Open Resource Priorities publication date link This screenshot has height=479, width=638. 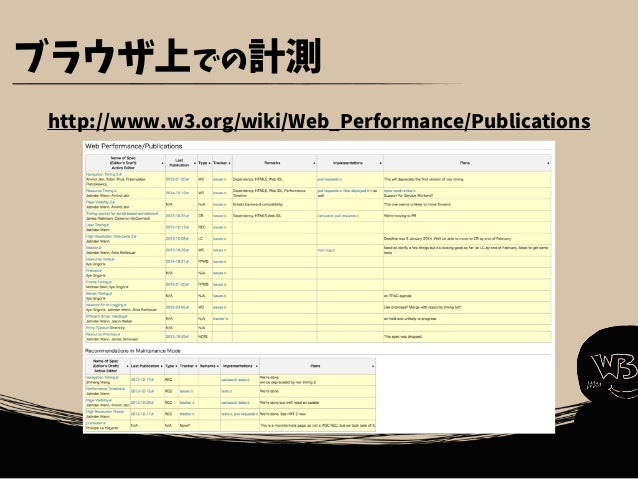click(x=177, y=337)
